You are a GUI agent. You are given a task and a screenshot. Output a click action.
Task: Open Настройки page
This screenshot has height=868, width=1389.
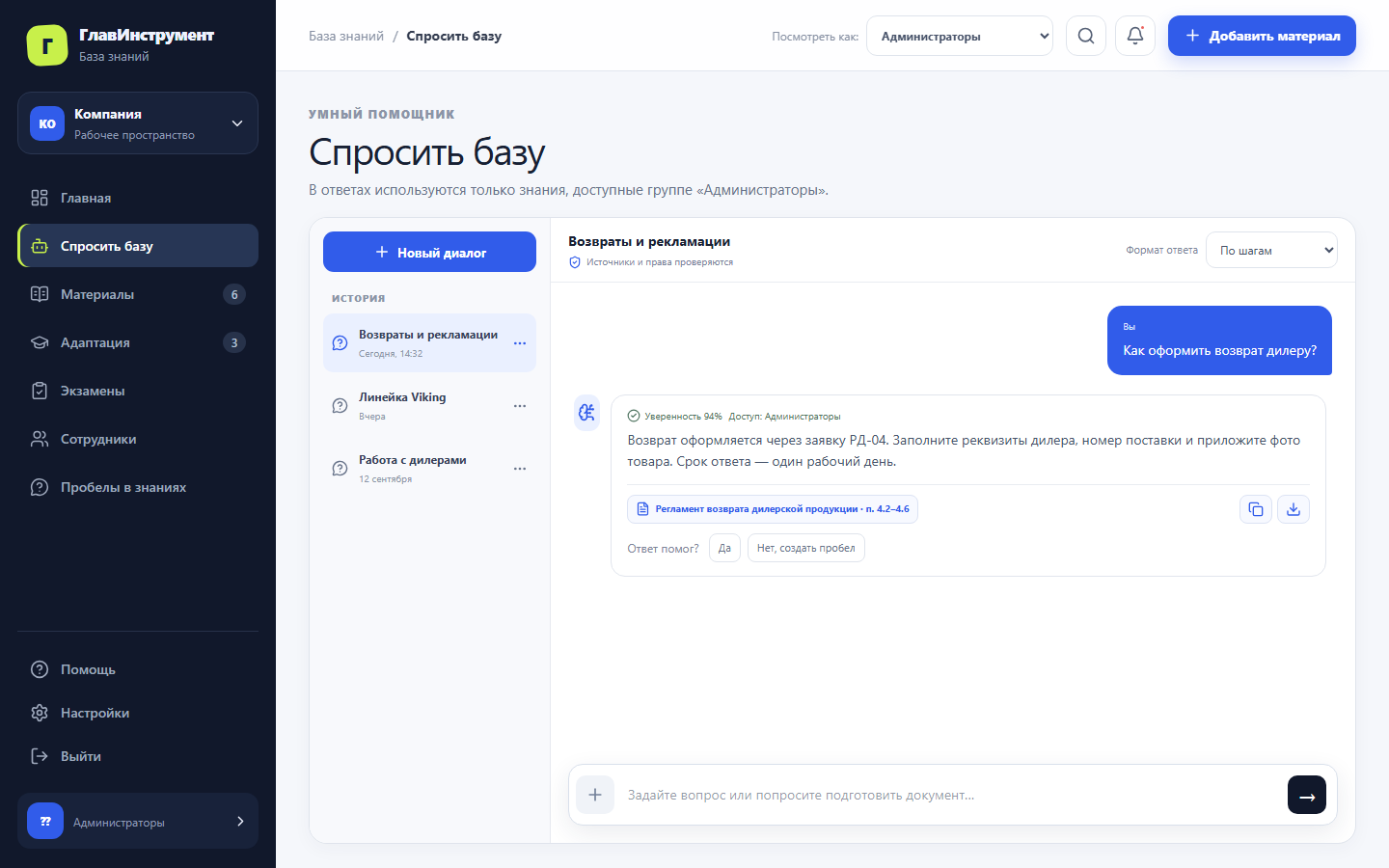click(138, 713)
